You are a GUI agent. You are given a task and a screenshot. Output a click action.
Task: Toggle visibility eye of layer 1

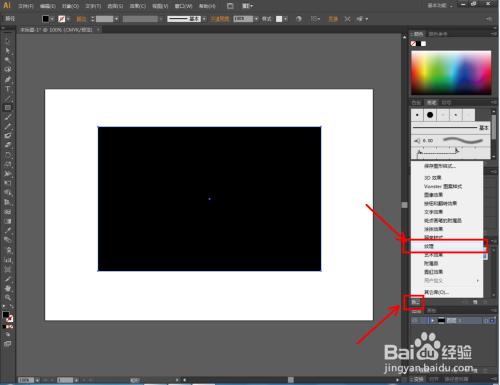tap(415, 320)
